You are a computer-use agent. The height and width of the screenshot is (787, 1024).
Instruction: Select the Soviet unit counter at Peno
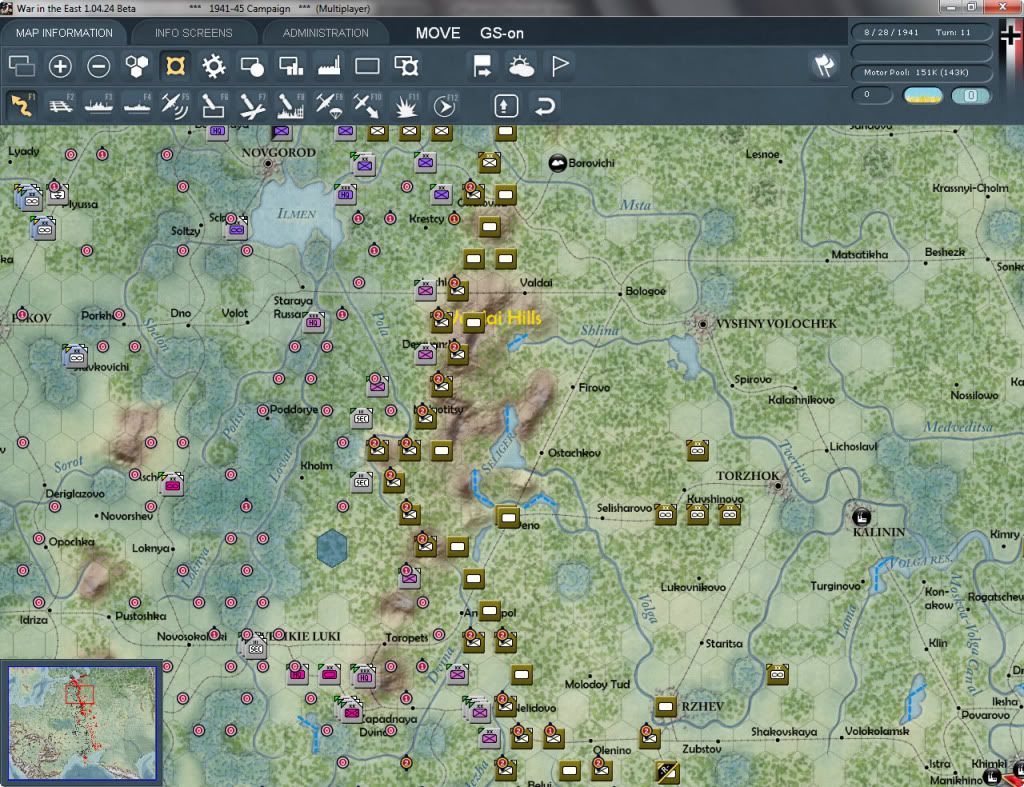coord(507,517)
